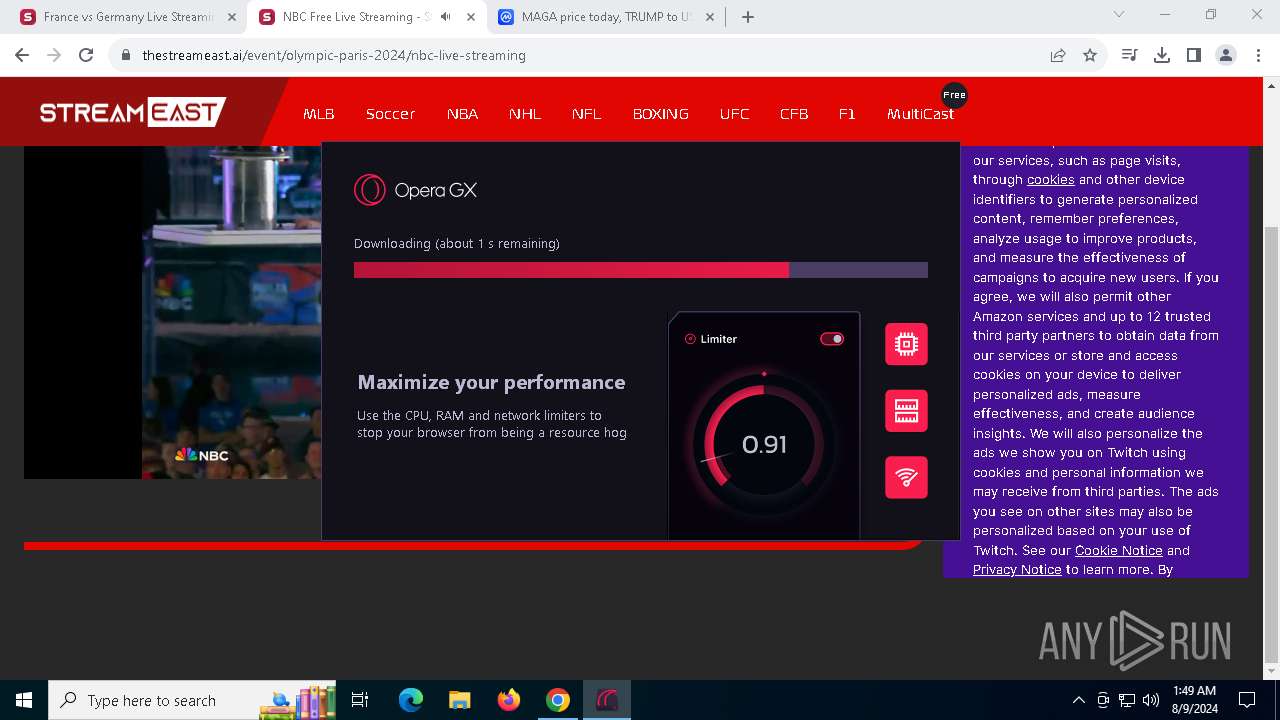Screen dimensions: 1280x720
Task: Open the Chrome profile icon
Action: click(x=1226, y=55)
